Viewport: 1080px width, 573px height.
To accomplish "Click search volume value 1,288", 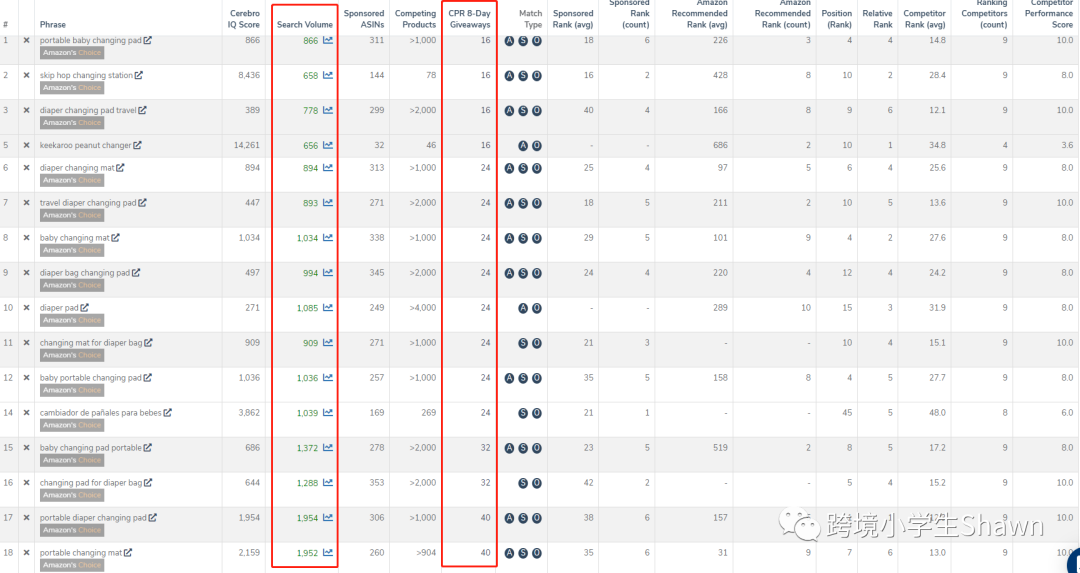I will 307,483.
